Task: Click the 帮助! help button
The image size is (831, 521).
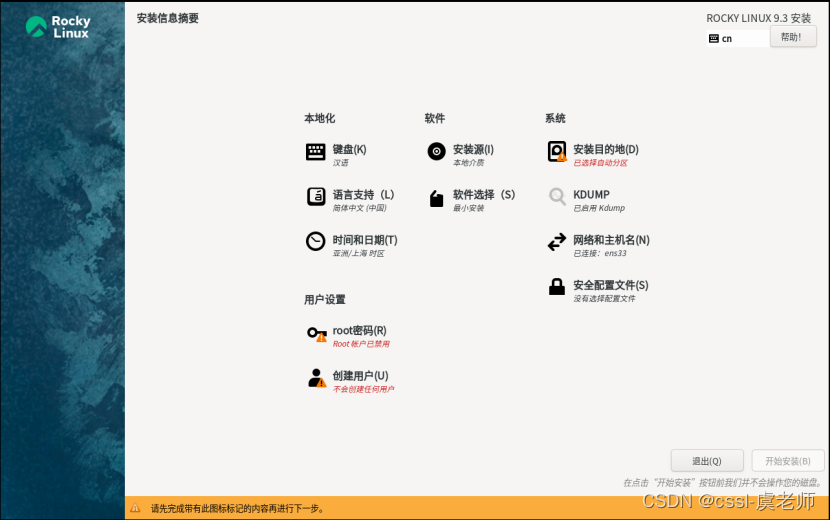Action: coord(793,37)
